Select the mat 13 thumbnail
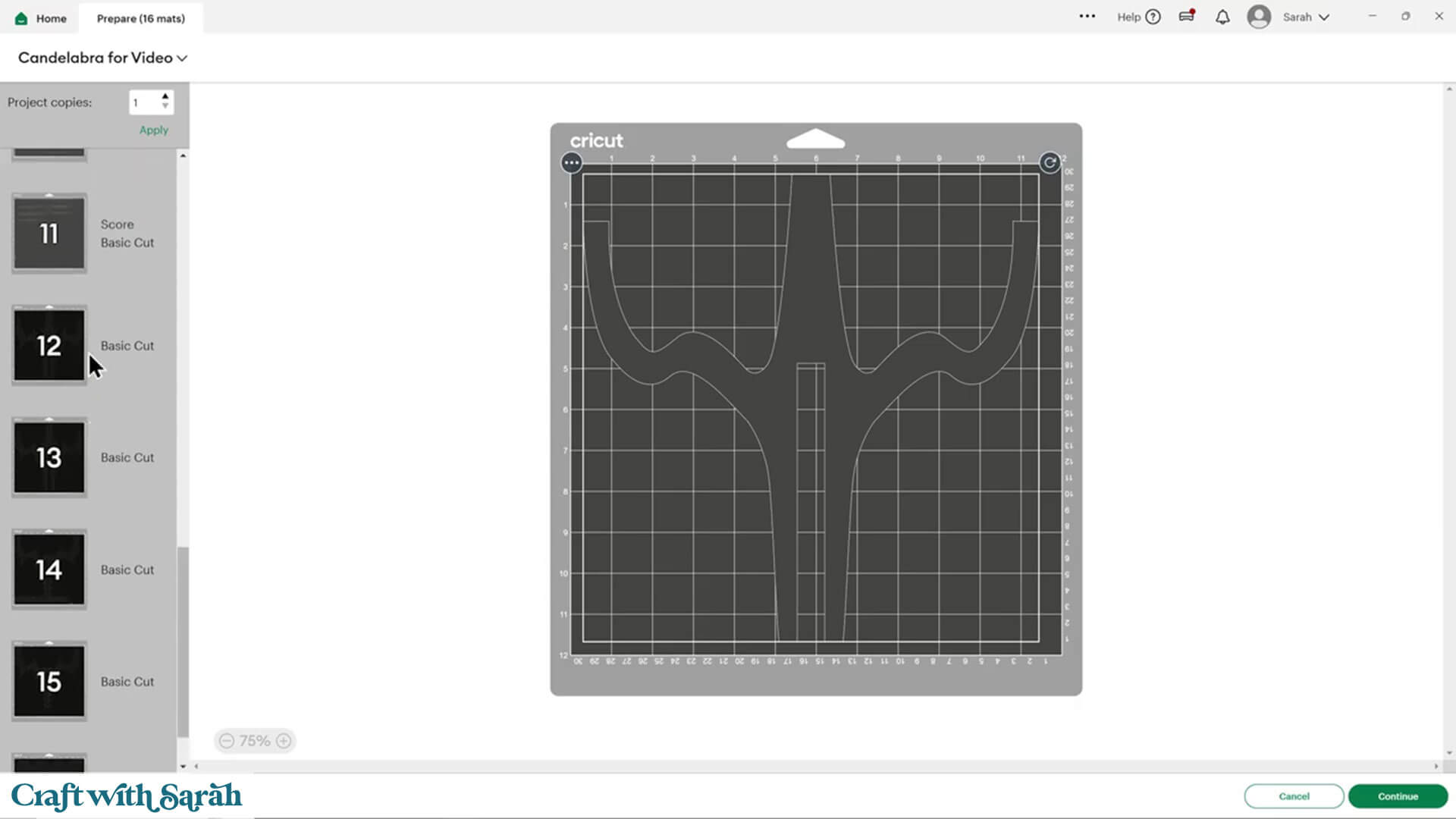Viewport: 1456px width, 819px height. (49, 457)
